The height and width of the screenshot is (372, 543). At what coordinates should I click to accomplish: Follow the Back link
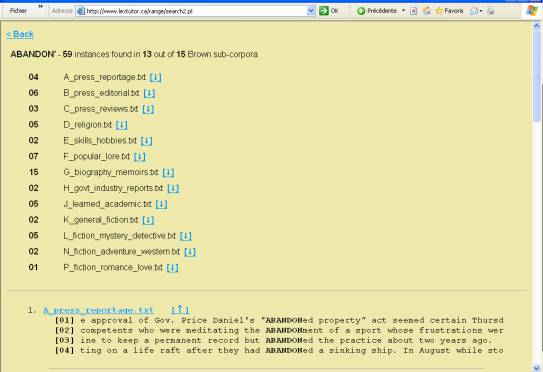pos(20,34)
